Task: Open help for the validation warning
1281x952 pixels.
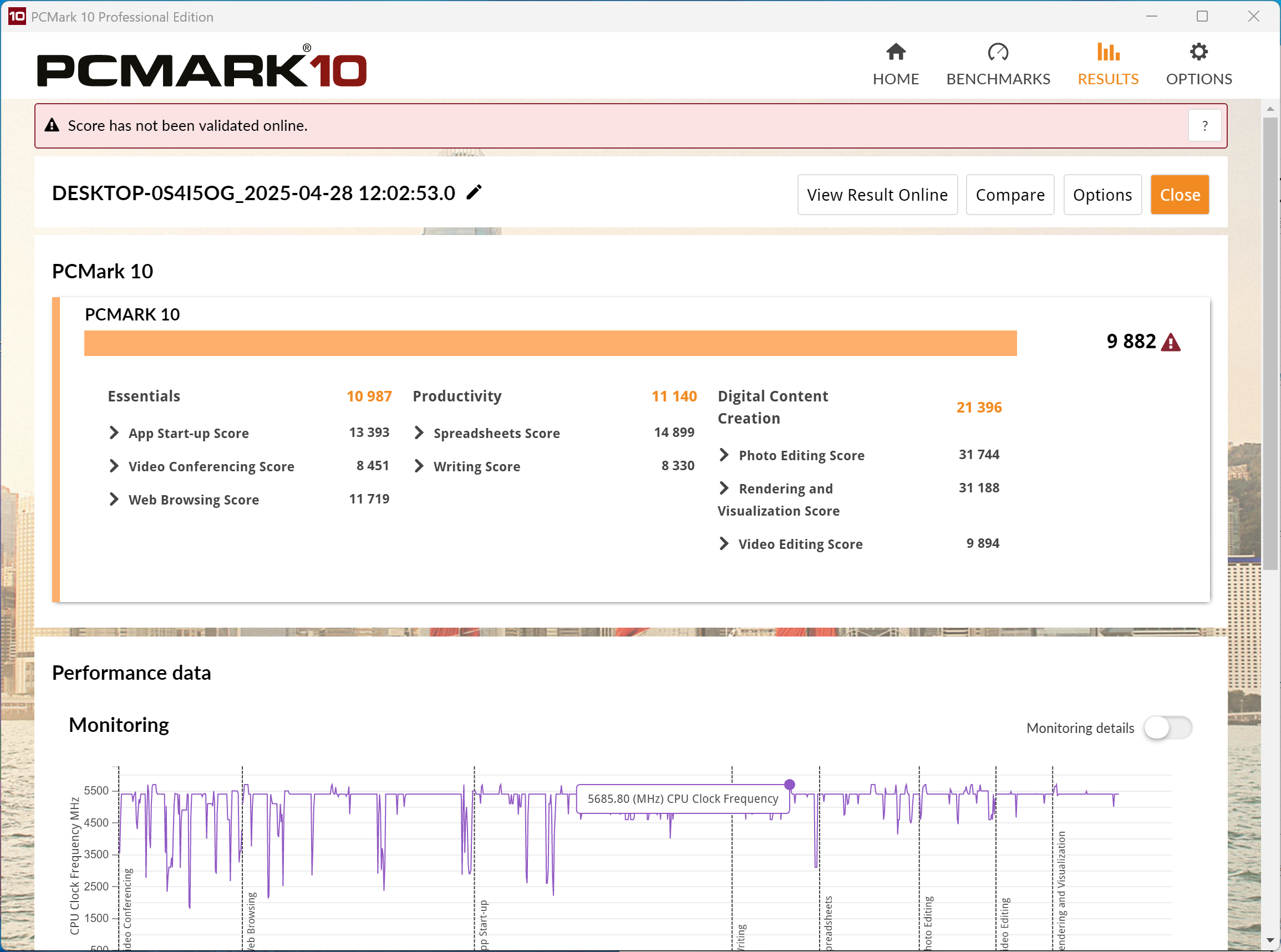Action: [x=1204, y=126]
